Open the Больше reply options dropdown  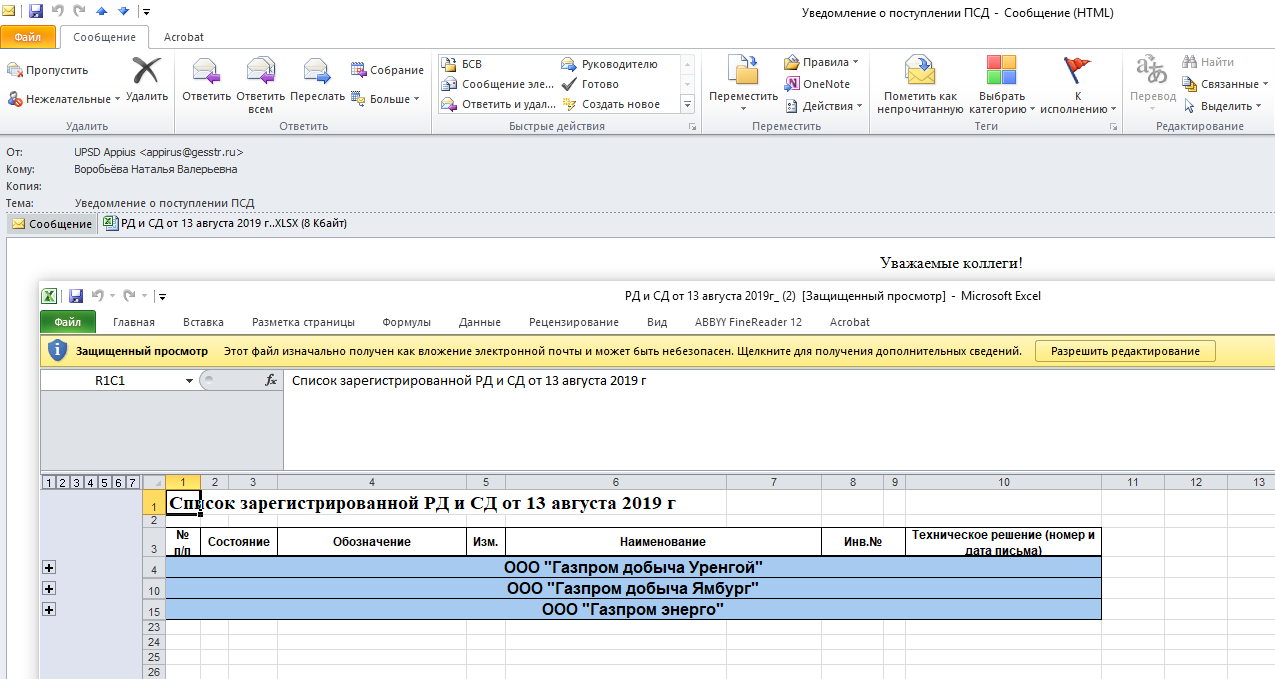(385, 99)
